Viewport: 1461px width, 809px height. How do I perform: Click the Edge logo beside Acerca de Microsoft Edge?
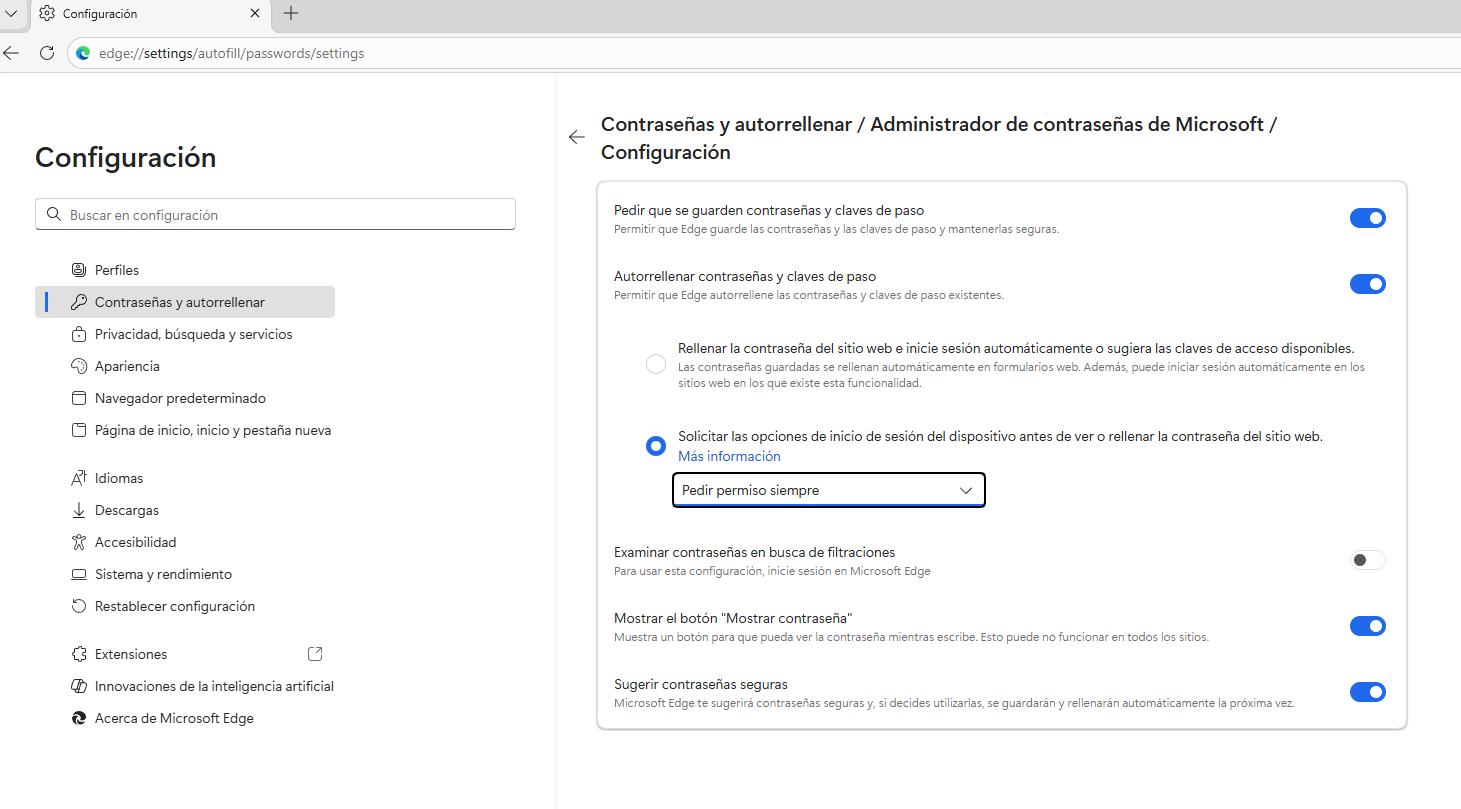point(79,718)
